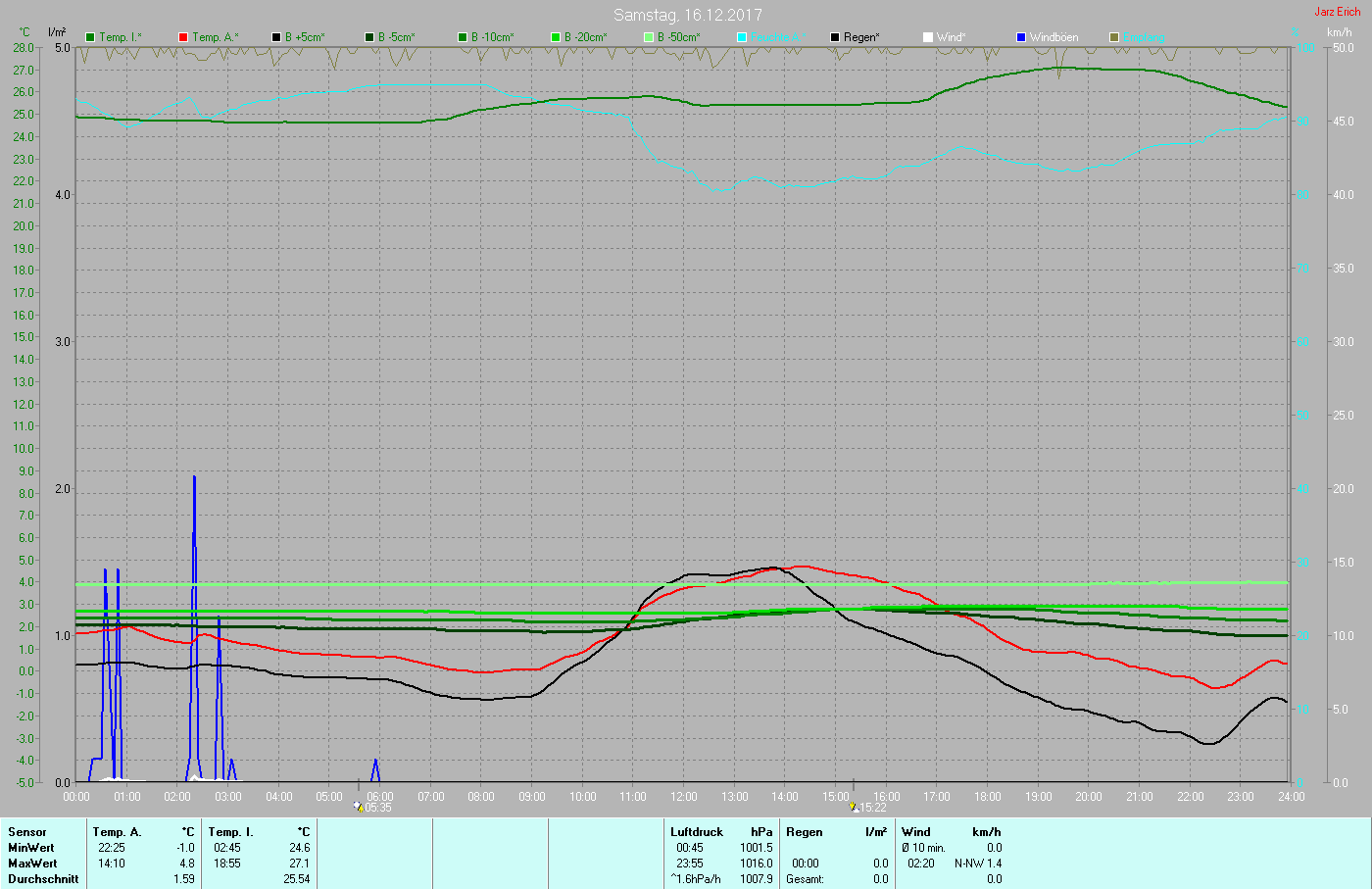Viewport: 1372px width, 889px height.
Task: Click the sunrise icon at 05:35
Action: (x=360, y=808)
